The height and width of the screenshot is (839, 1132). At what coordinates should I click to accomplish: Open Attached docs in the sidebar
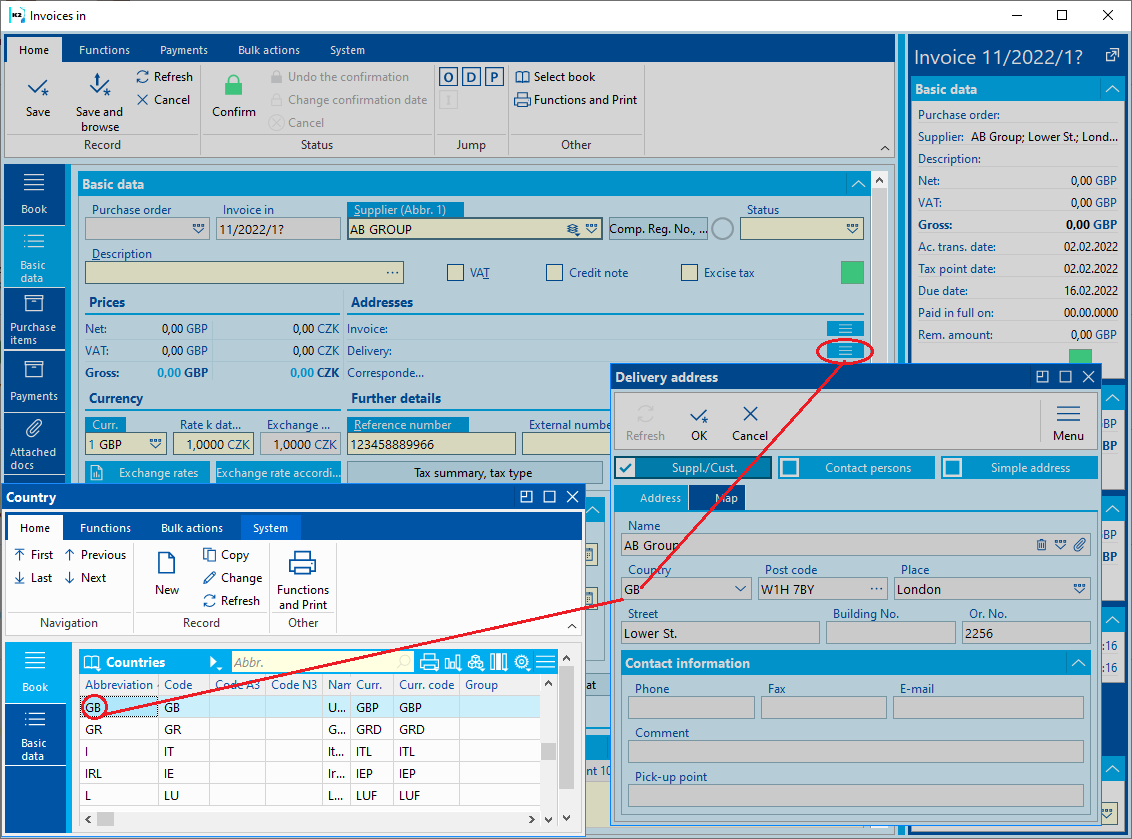point(34,443)
